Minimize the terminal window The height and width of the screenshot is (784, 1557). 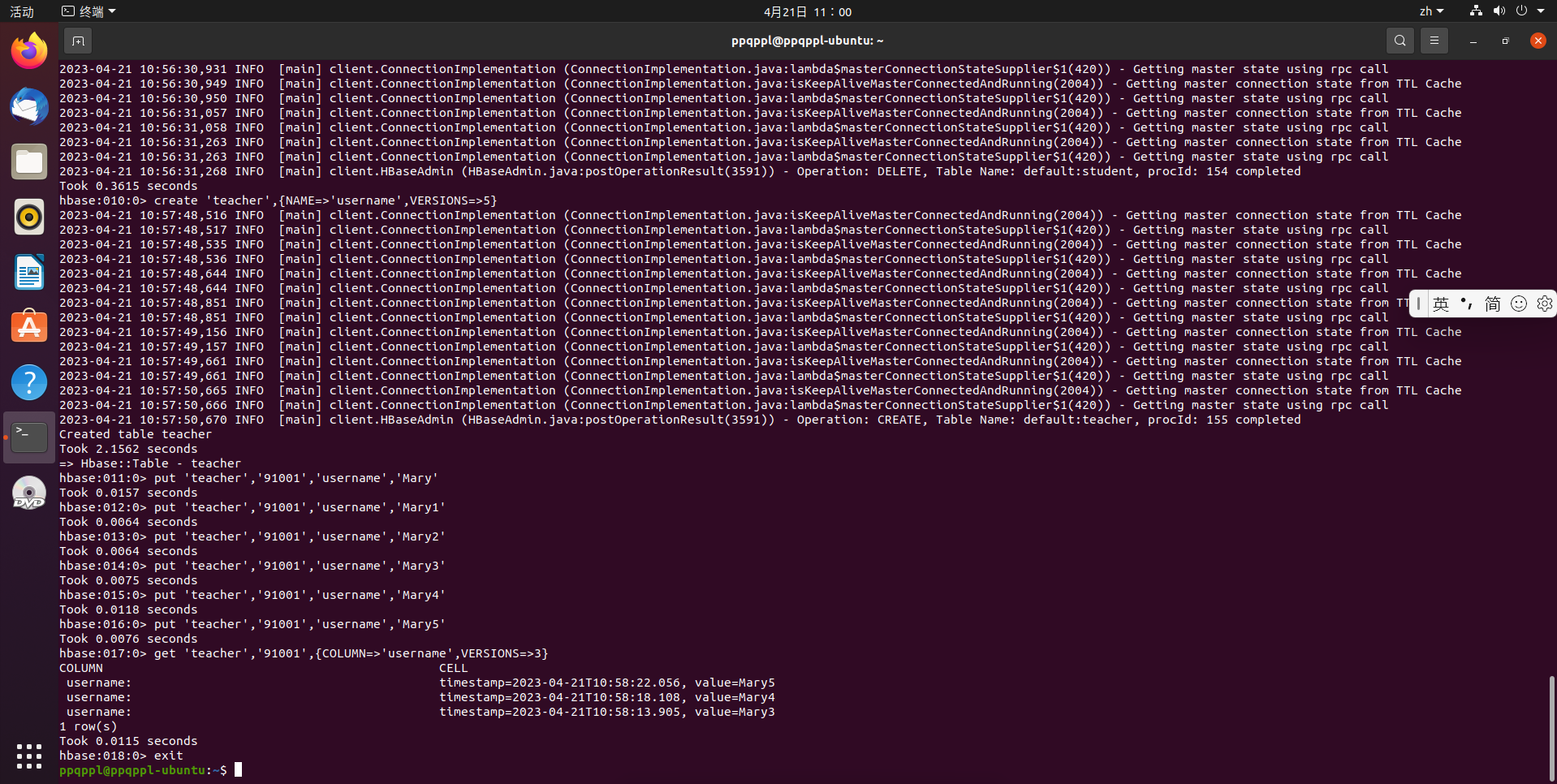pyautogui.click(x=1473, y=41)
